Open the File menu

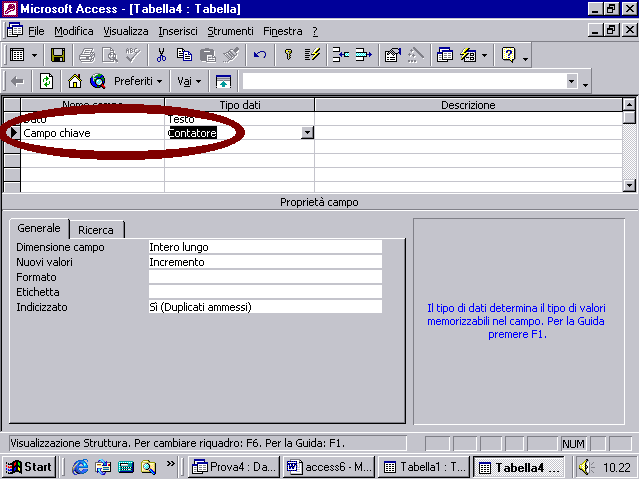36,31
